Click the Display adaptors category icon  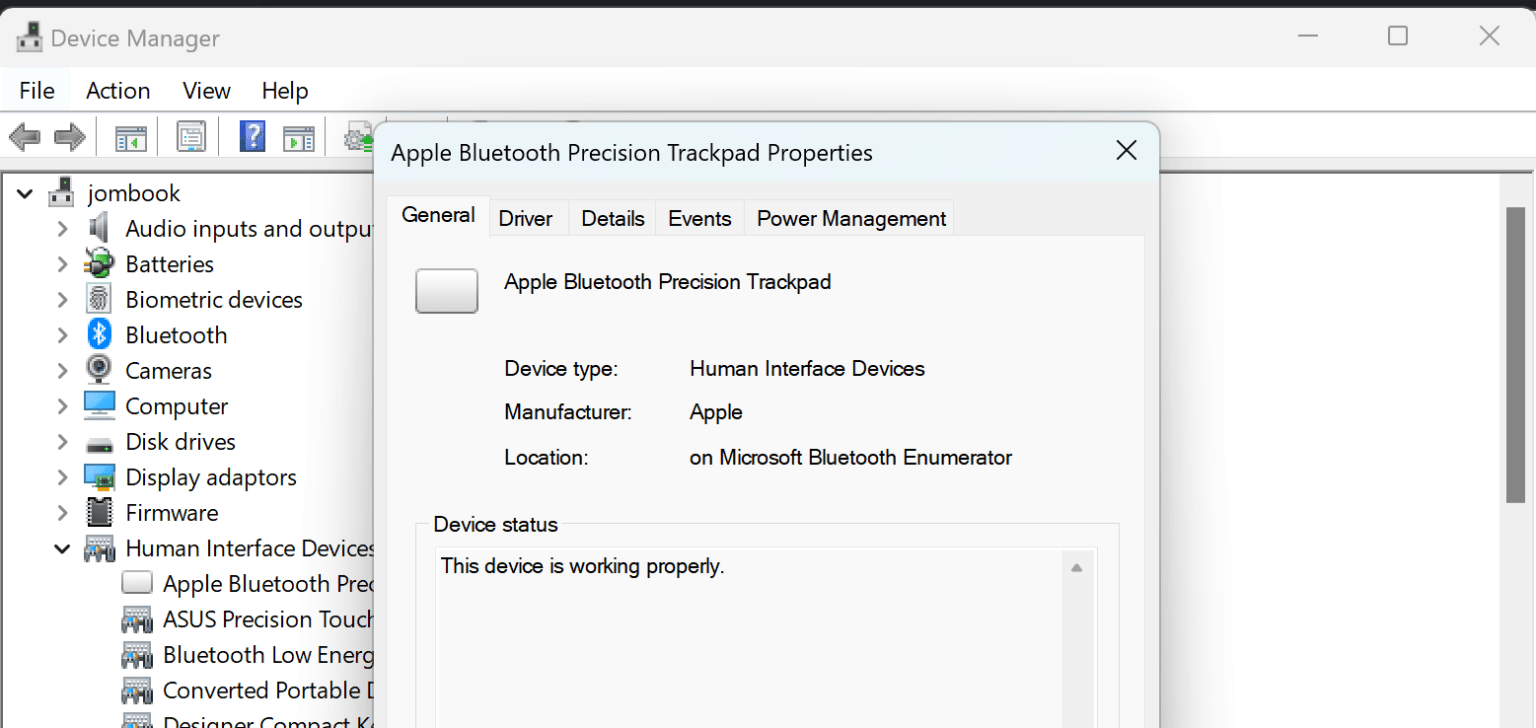pos(98,476)
